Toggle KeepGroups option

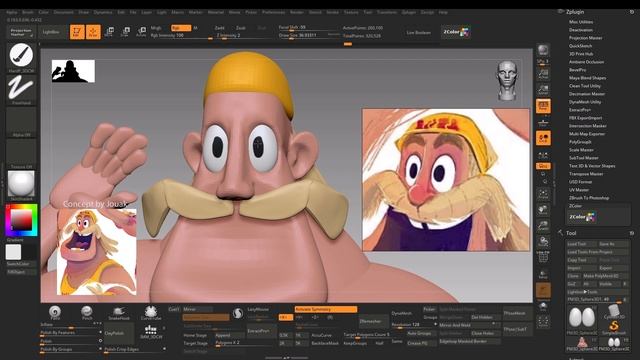tap(355, 343)
